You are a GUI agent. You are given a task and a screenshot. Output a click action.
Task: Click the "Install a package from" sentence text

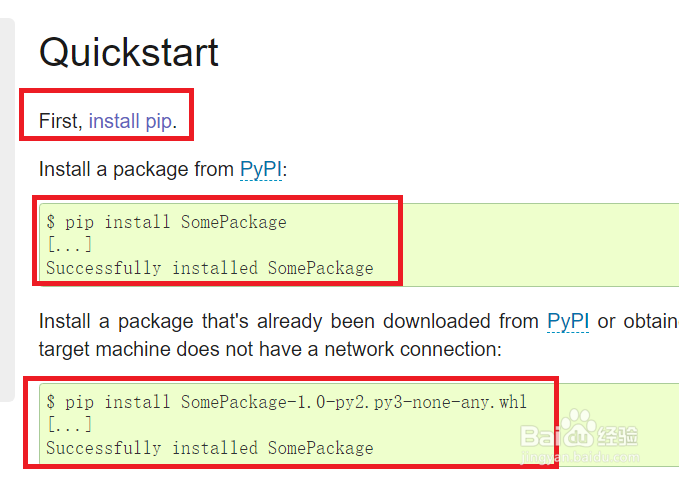[x=136, y=170]
